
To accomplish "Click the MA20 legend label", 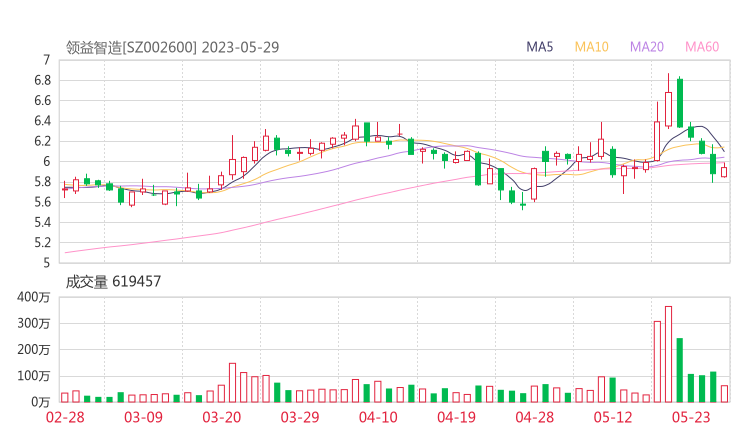I will click(x=647, y=47).
